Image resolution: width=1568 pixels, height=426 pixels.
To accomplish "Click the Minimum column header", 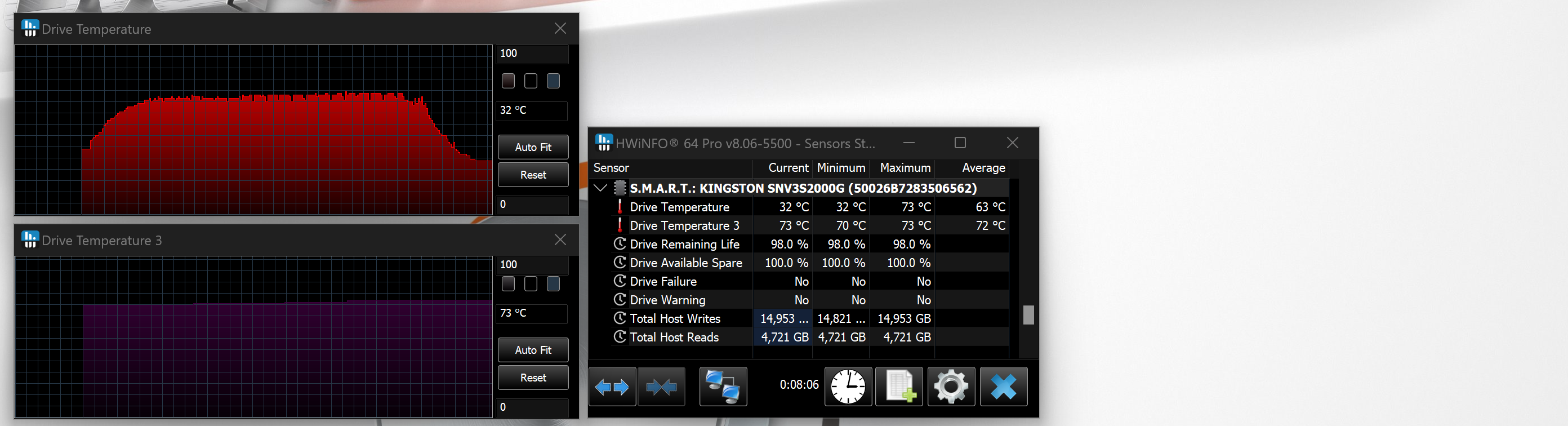I will click(841, 168).
